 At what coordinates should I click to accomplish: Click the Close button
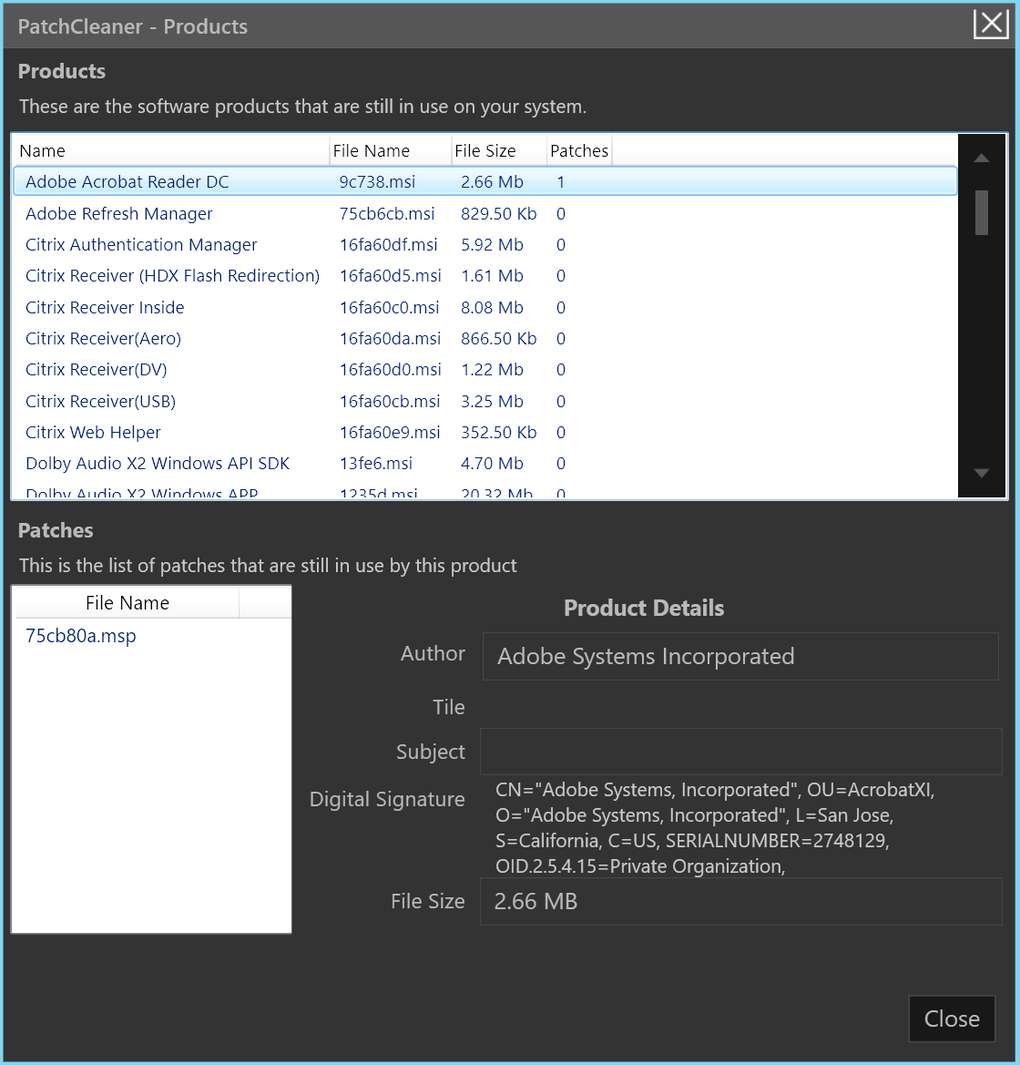[x=951, y=1018]
